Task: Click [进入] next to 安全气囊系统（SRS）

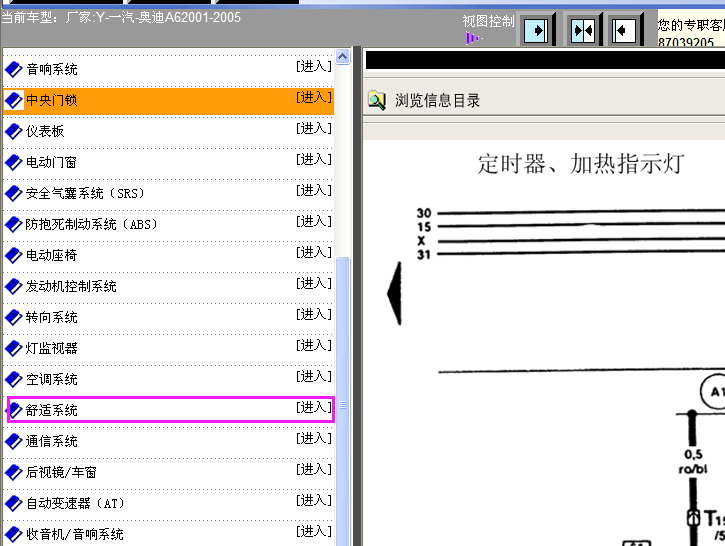Action: [x=314, y=190]
